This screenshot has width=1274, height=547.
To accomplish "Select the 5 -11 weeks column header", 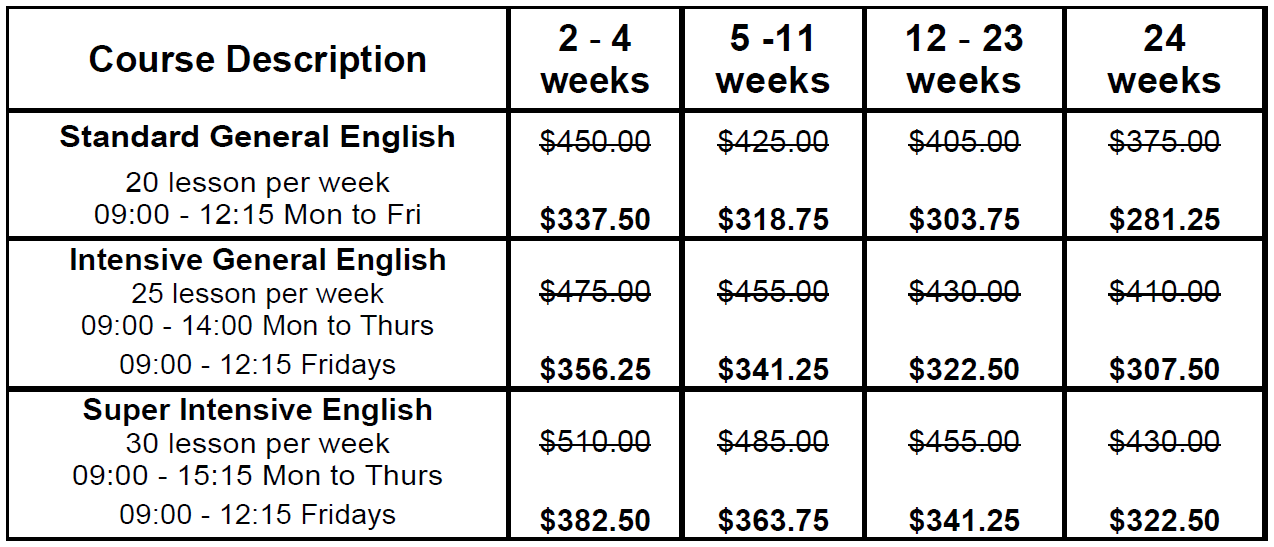I will 773,60.
